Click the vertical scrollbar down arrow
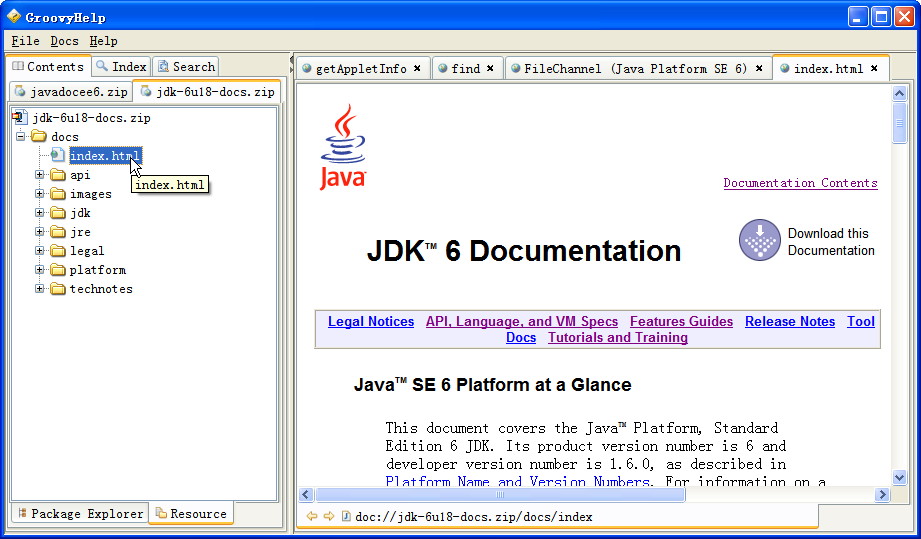921x539 pixels. (899, 477)
